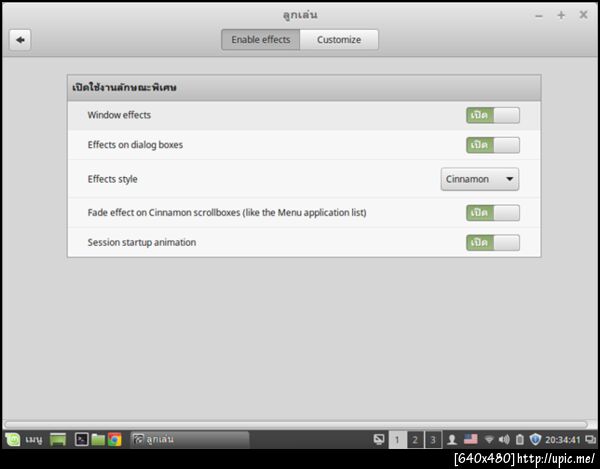Click the window list icon at panel end
Image resolution: width=600 pixels, height=469 pixels.
coord(590,440)
